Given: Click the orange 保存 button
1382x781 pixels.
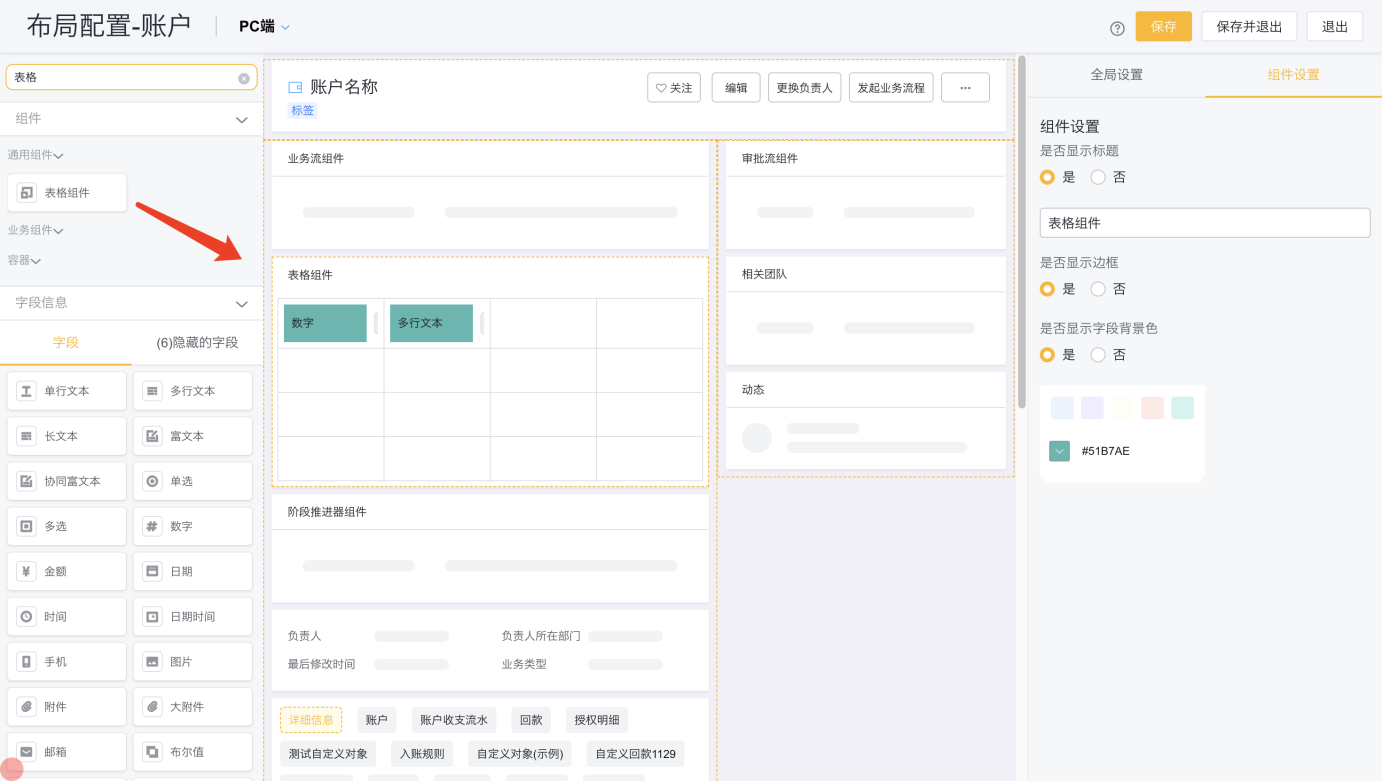Looking at the screenshot, I should [x=1163, y=27].
